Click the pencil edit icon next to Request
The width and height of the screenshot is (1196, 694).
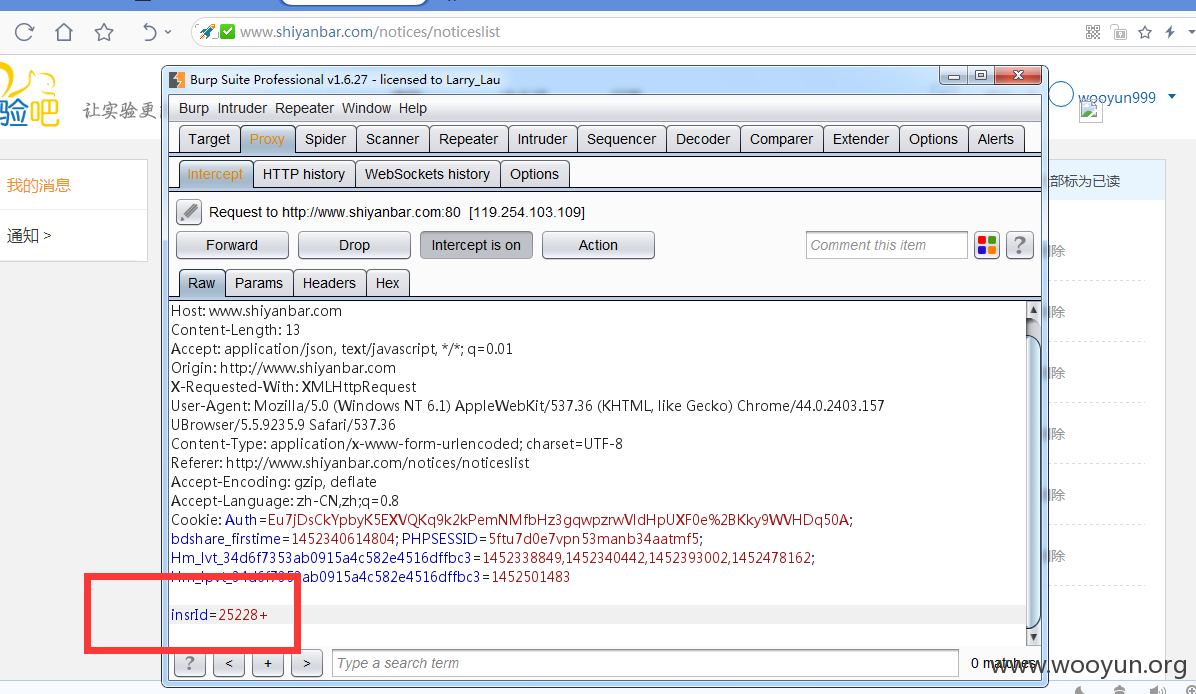coord(188,211)
